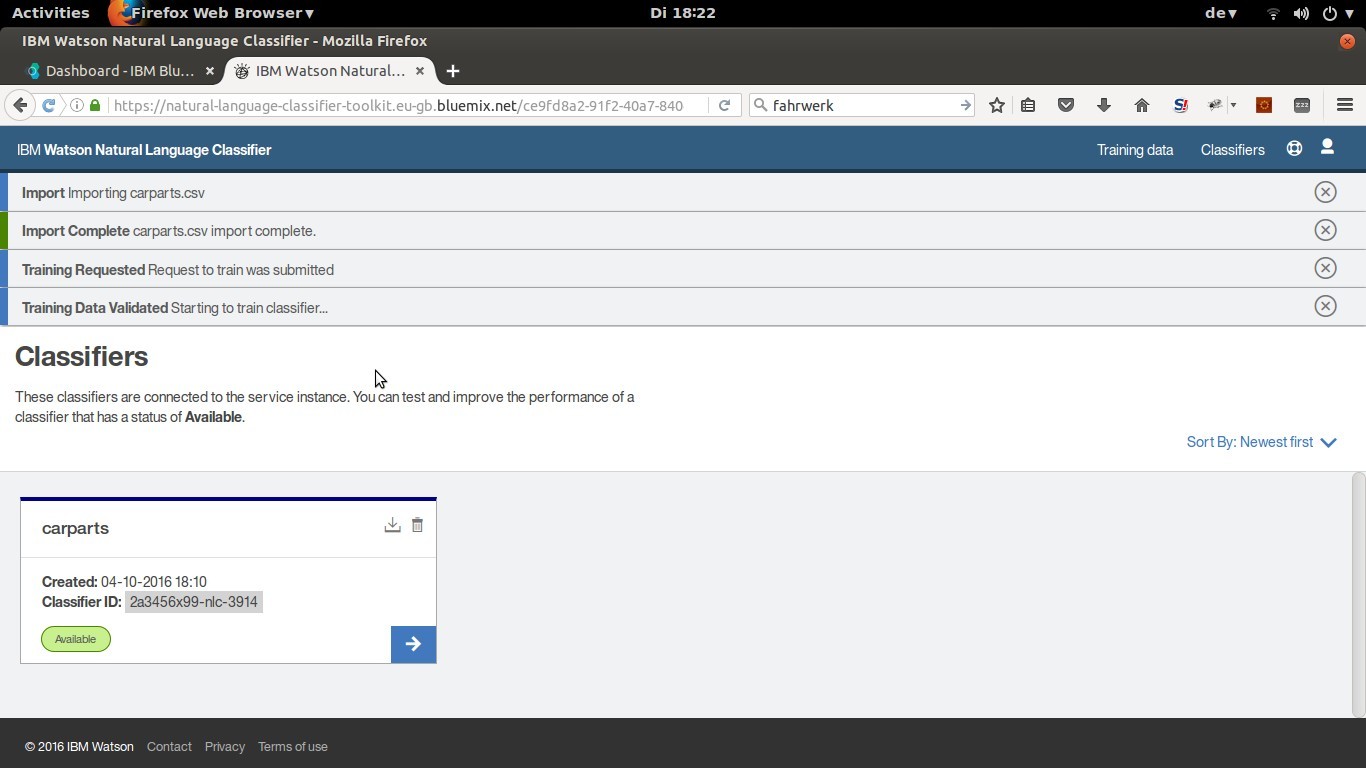Click the volume speaker icon
1366x768 pixels.
1301,13
